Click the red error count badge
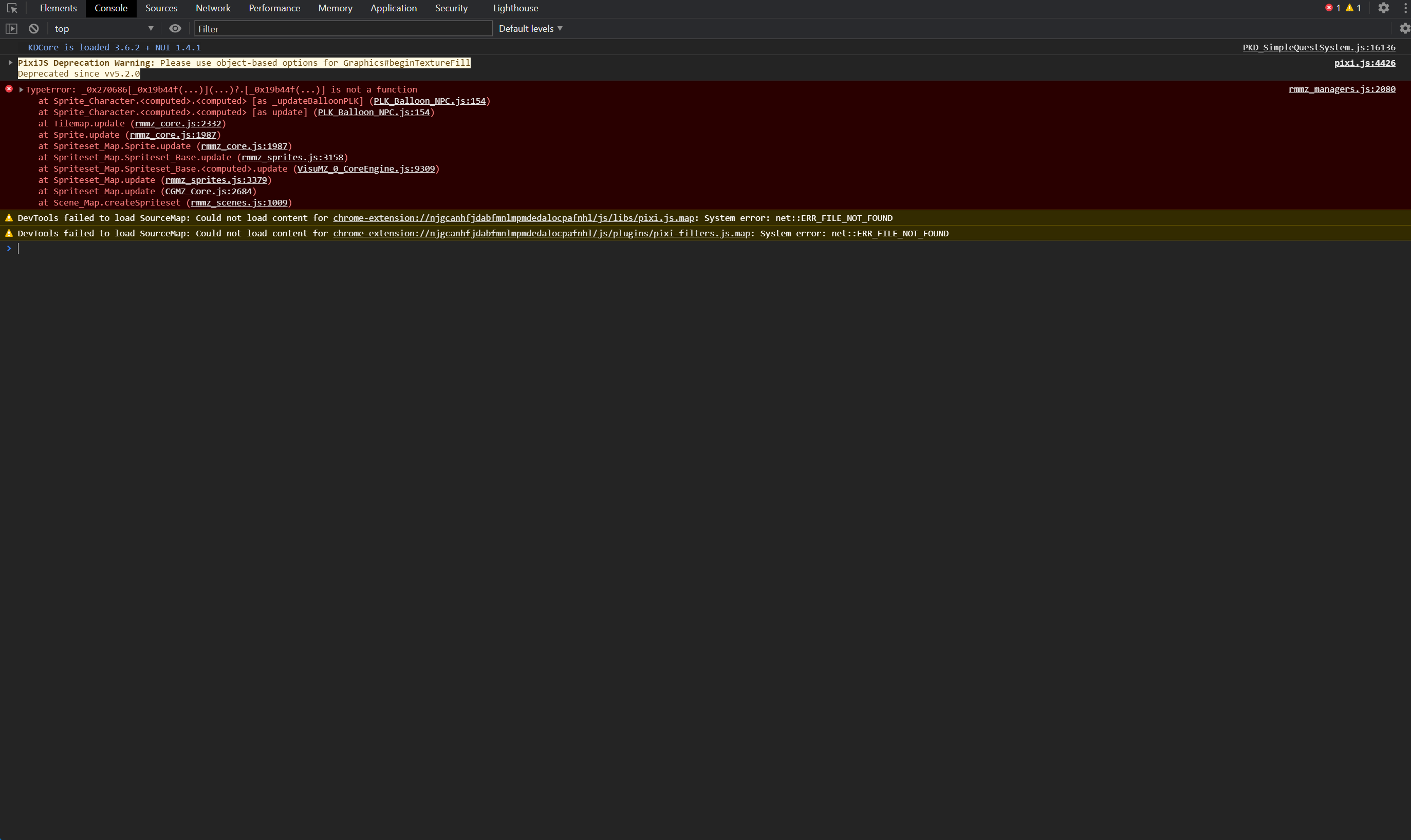The image size is (1411, 840). coord(1333,8)
